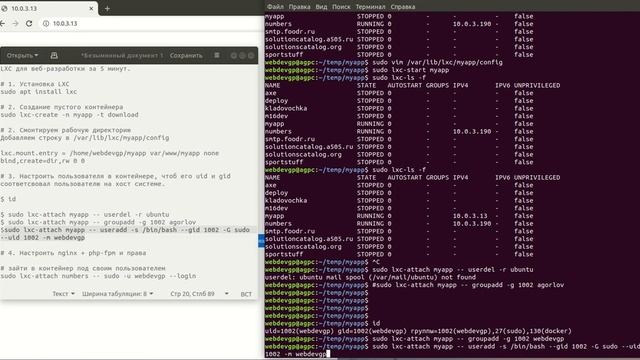
Task: Click the '$ id' line in the editor
Action: pyautogui.click(x=8, y=199)
